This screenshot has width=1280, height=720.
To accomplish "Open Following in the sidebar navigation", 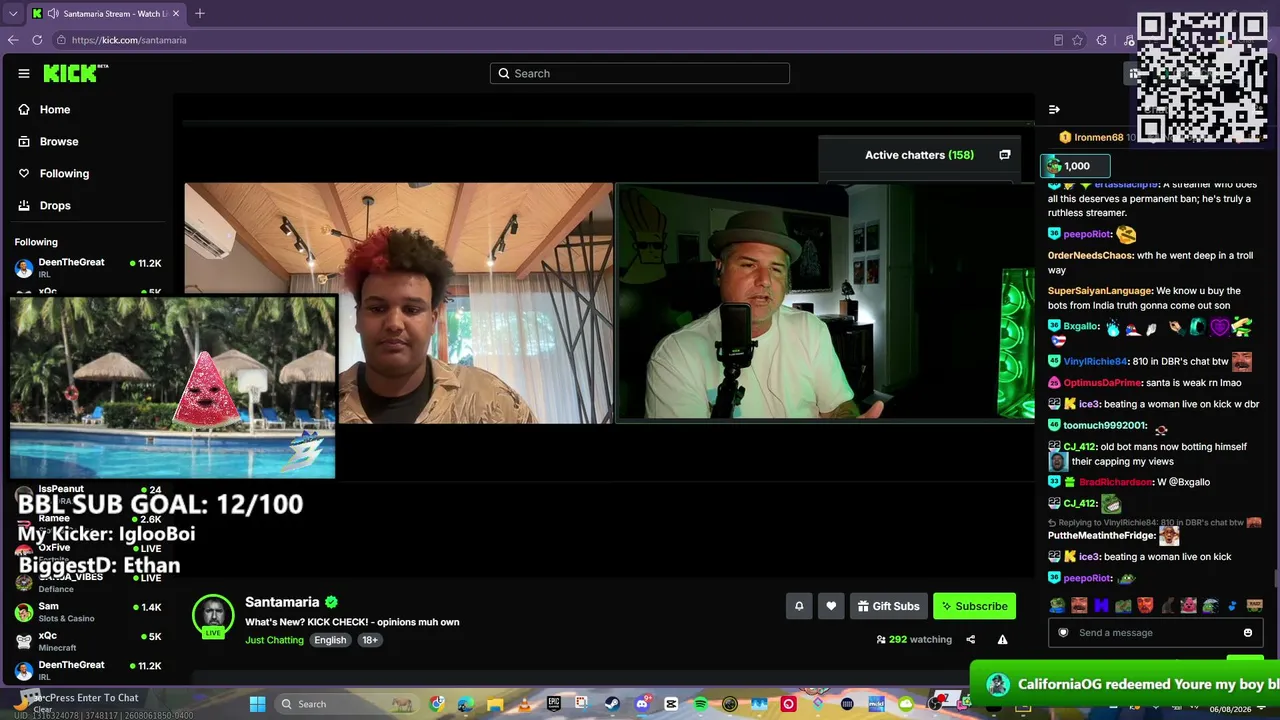I will 64,174.
